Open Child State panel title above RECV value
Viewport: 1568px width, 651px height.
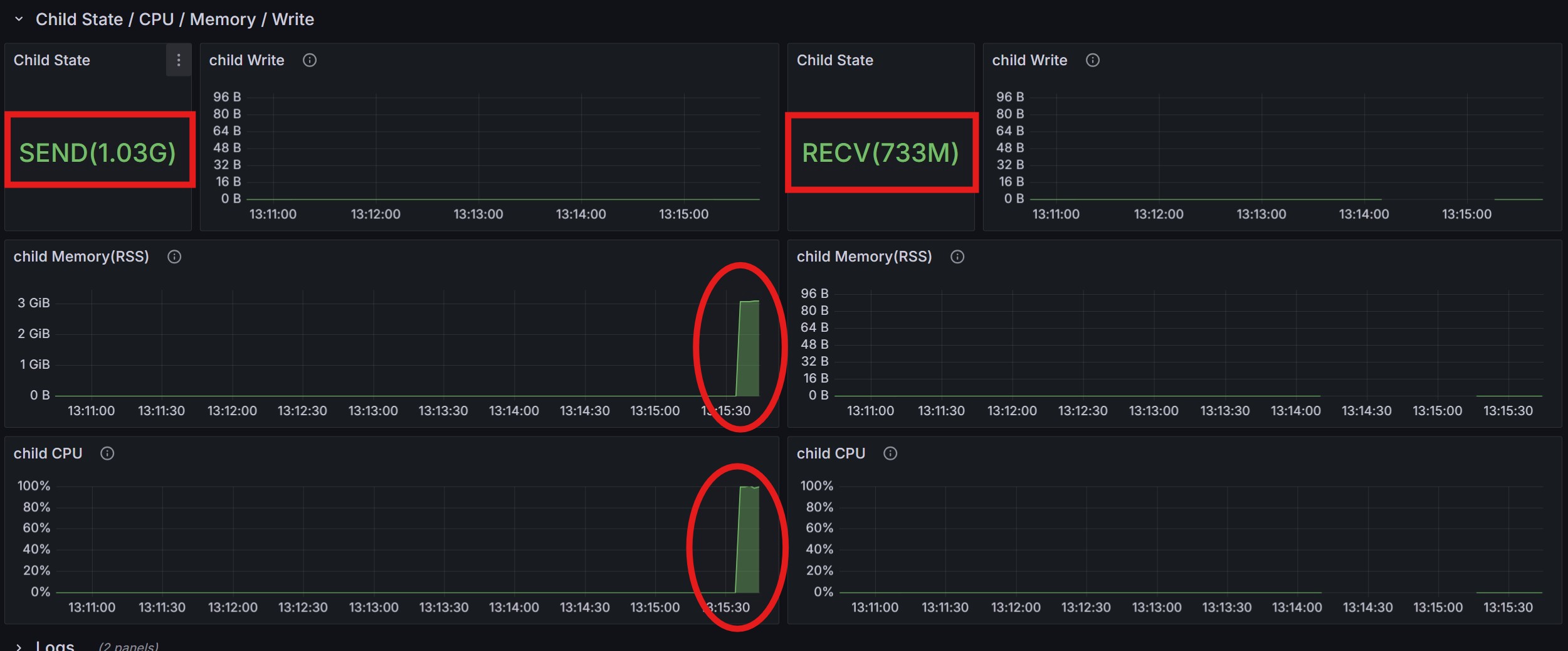point(834,60)
